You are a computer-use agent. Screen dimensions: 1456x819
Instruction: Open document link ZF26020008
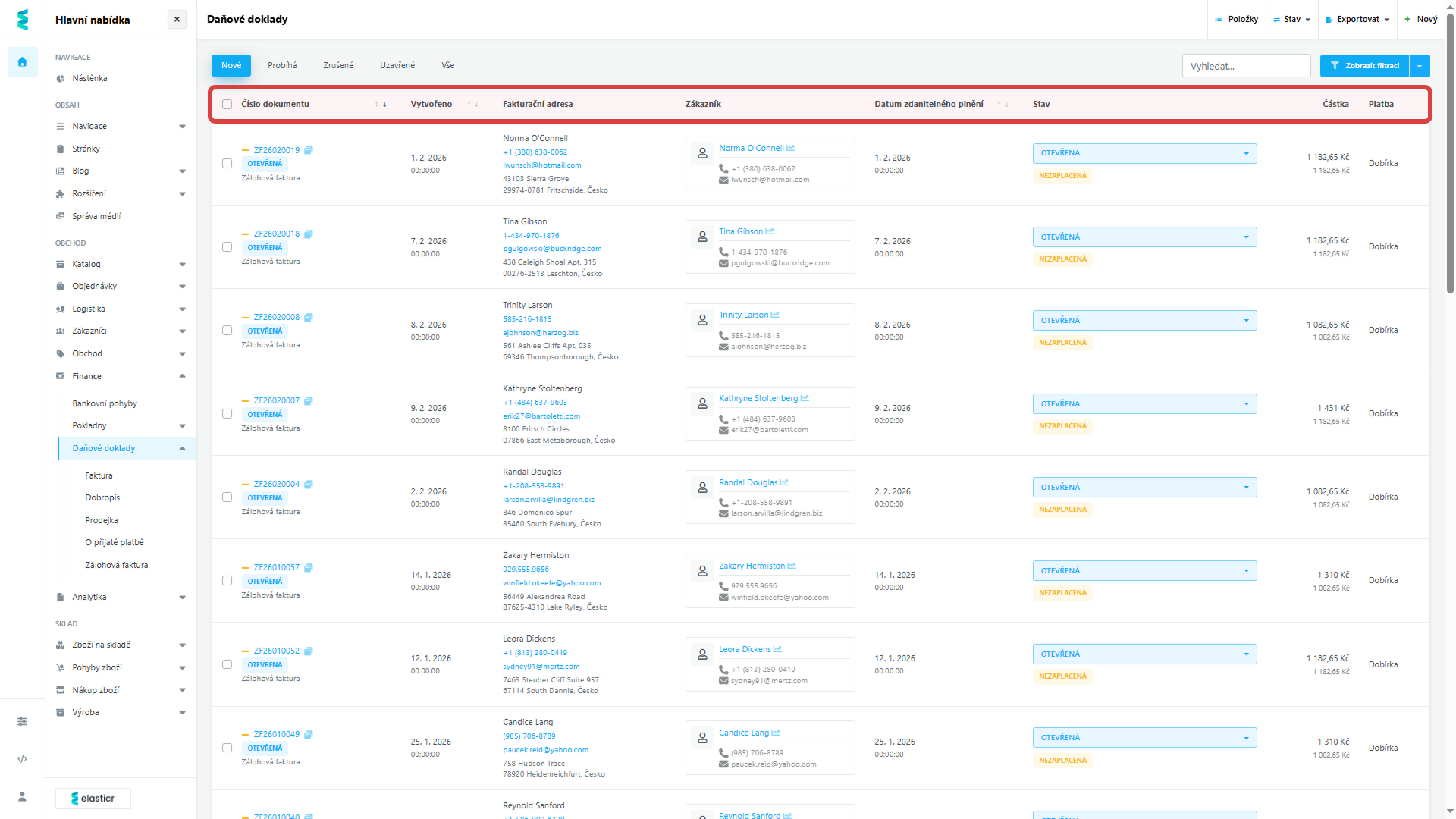[276, 317]
